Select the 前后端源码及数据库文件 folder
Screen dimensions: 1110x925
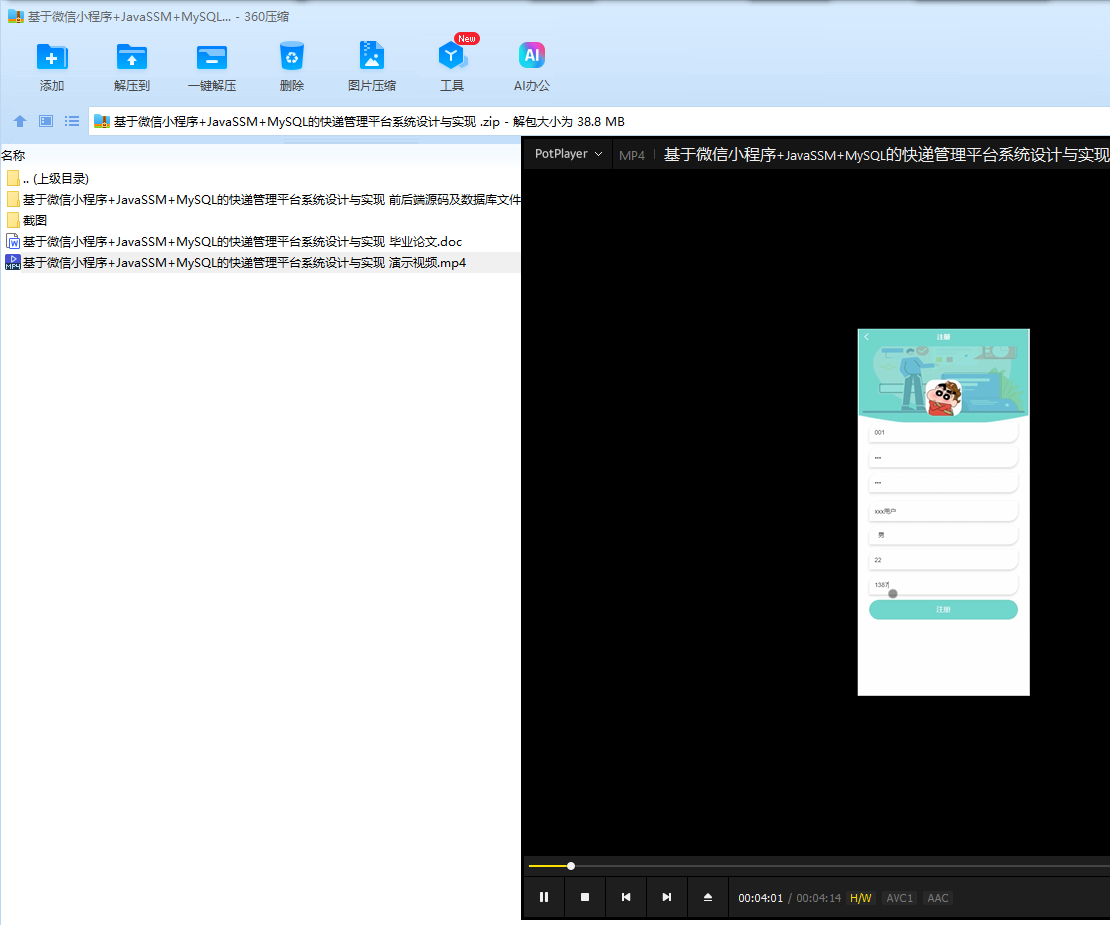(260, 200)
